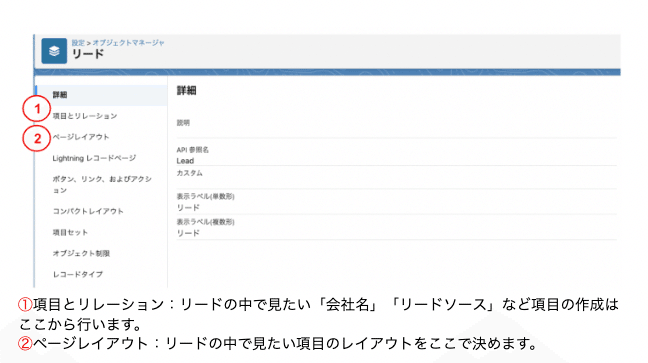Click the 説明 field label

[x=183, y=123]
